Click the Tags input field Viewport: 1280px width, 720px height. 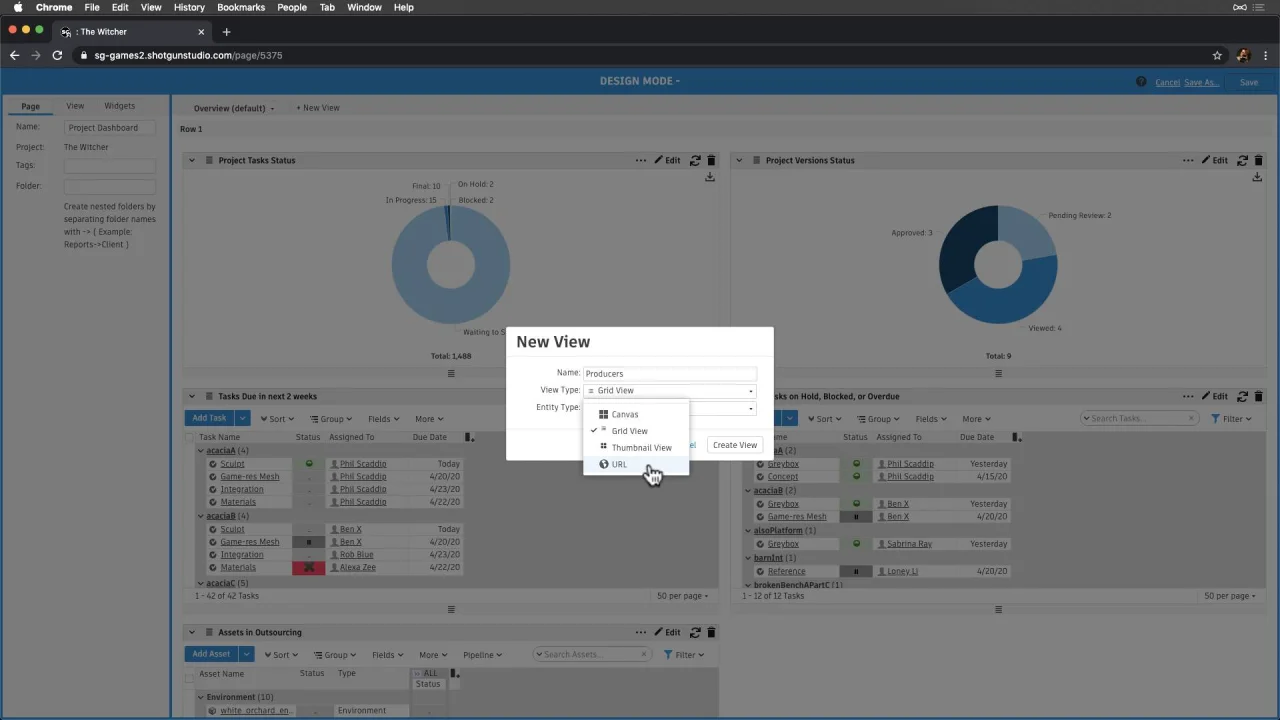110,166
